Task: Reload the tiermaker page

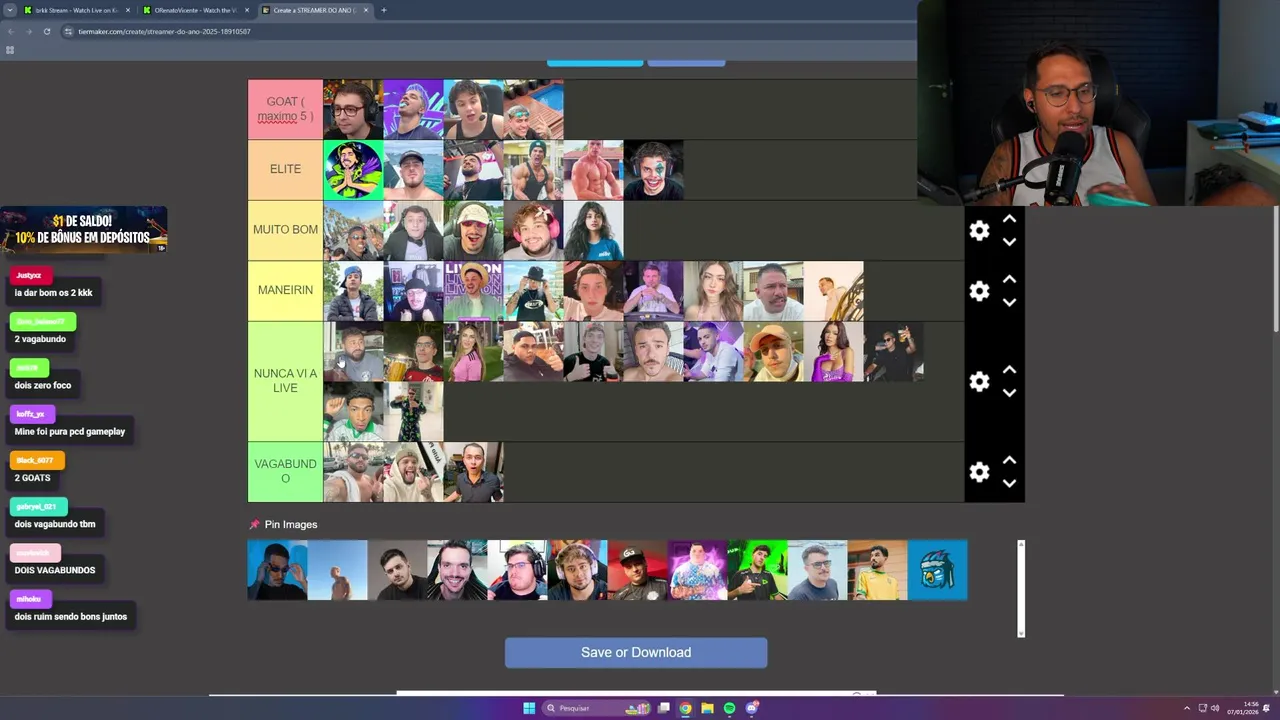Action: [x=46, y=31]
